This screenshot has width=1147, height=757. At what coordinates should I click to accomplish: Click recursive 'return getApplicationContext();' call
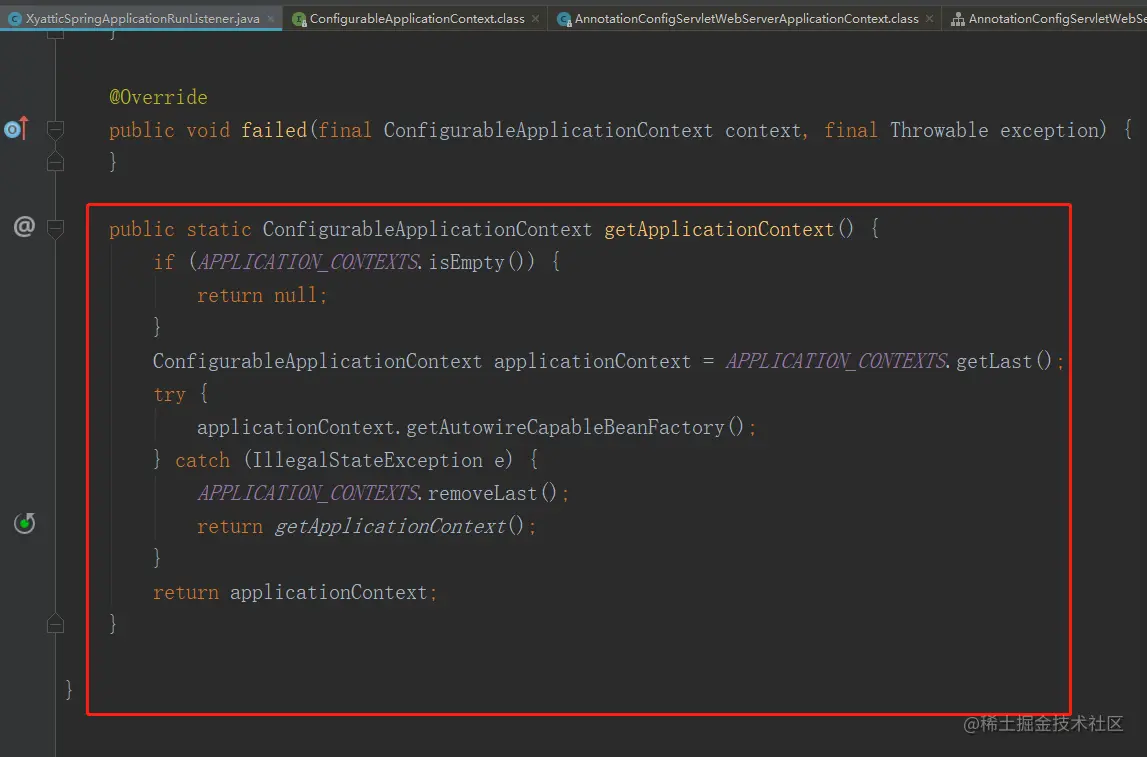(366, 526)
